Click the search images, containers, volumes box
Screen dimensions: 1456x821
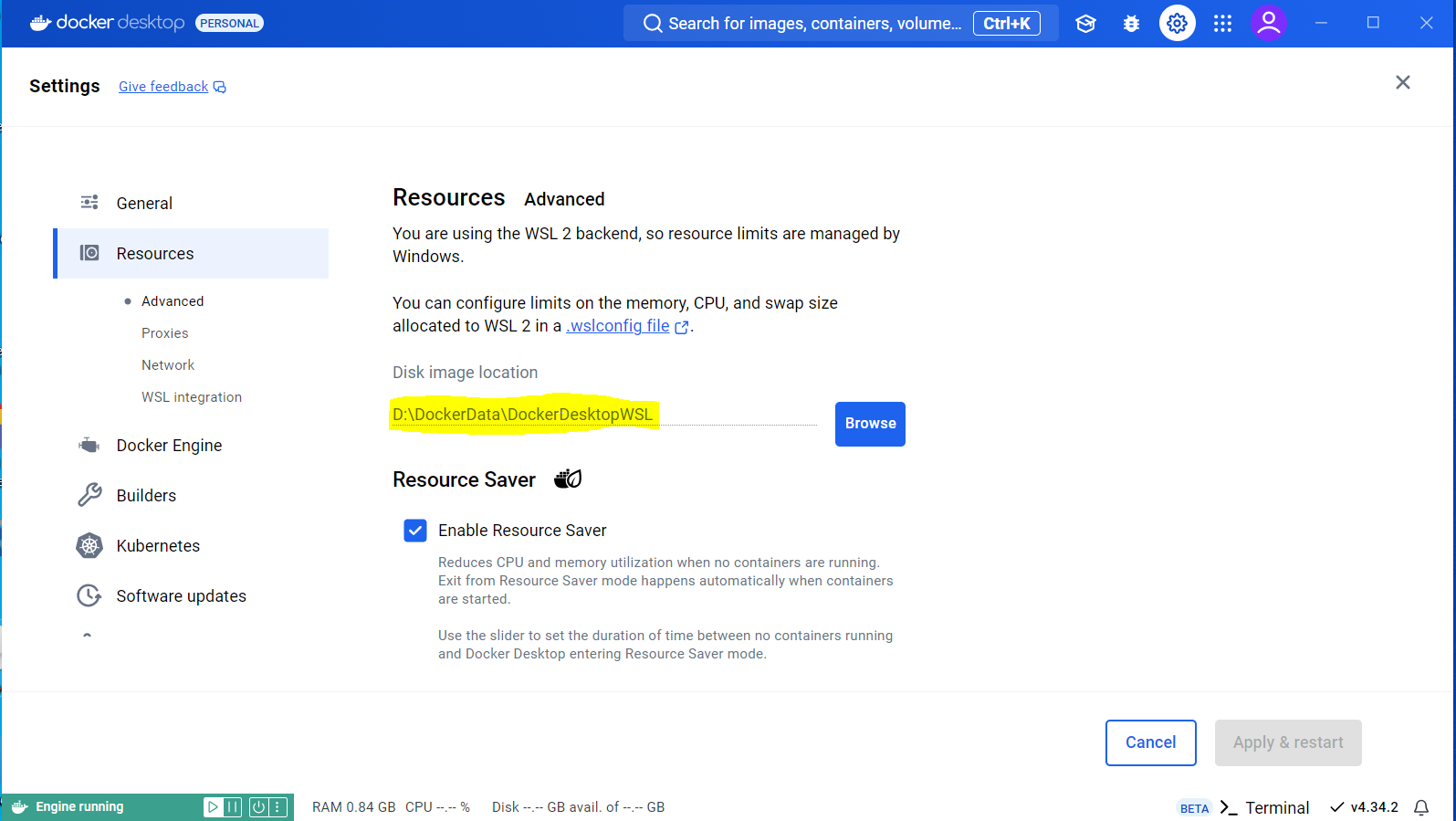[x=841, y=23]
